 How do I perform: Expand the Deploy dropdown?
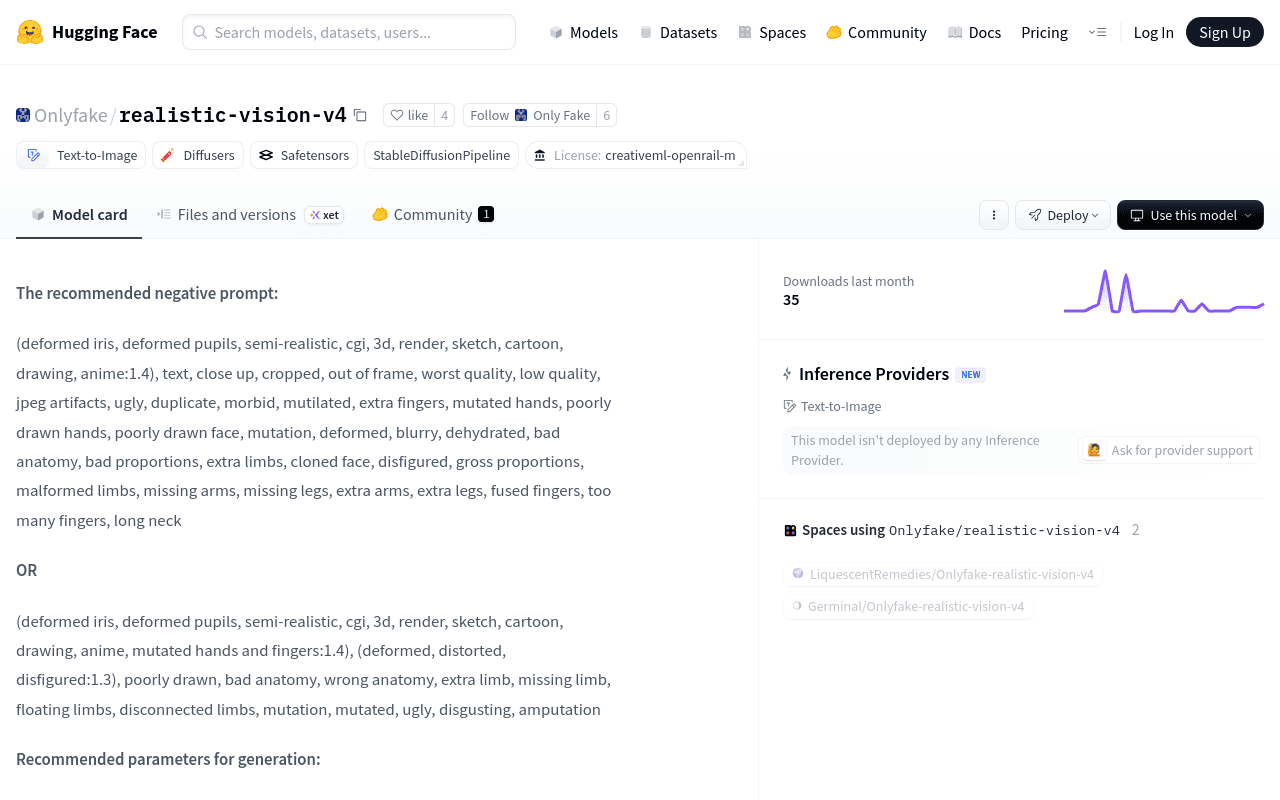coord(1063,215)
